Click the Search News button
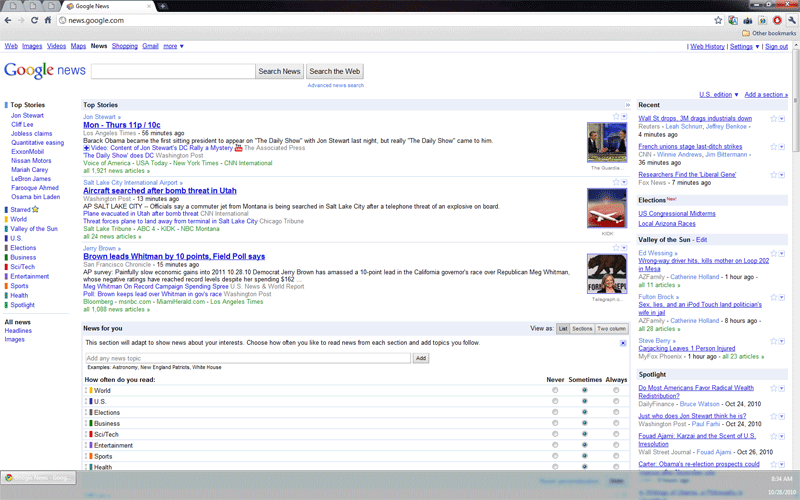Image resolution: width=800 pixels, height=500 pixels. click(279, 71)
